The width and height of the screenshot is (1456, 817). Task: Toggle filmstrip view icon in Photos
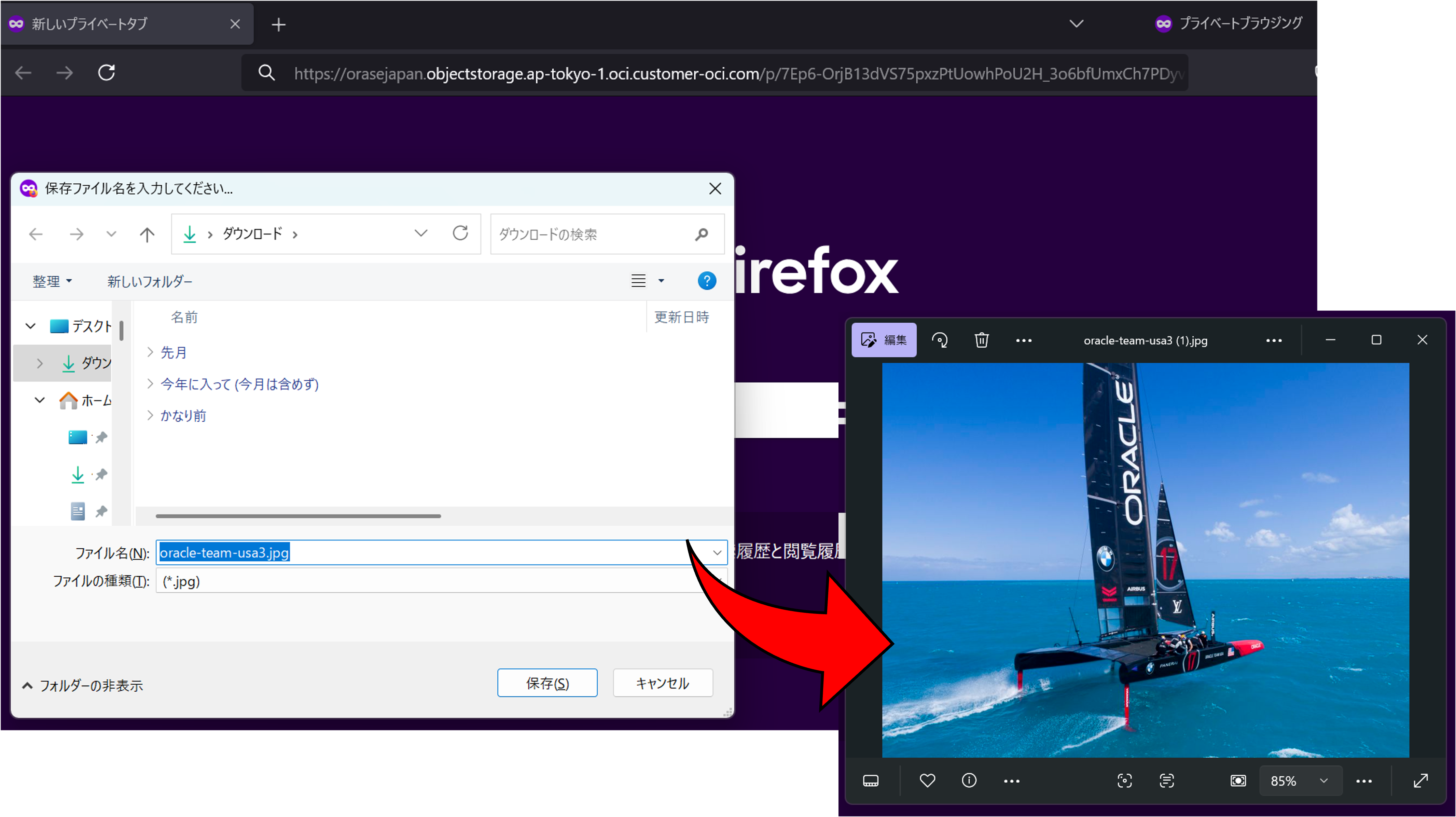coord(871,780)
